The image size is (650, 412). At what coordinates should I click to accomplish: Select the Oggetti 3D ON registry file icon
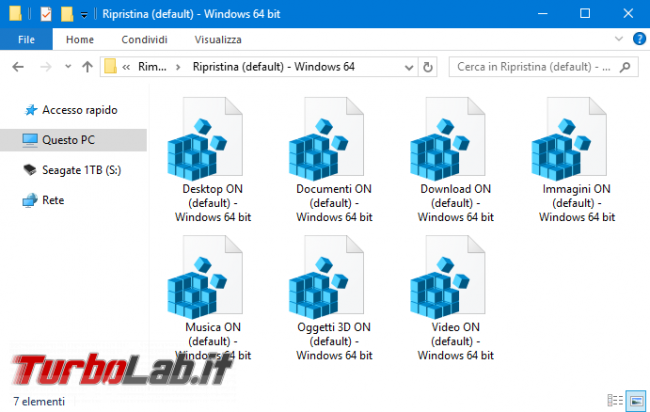[327, 277]
